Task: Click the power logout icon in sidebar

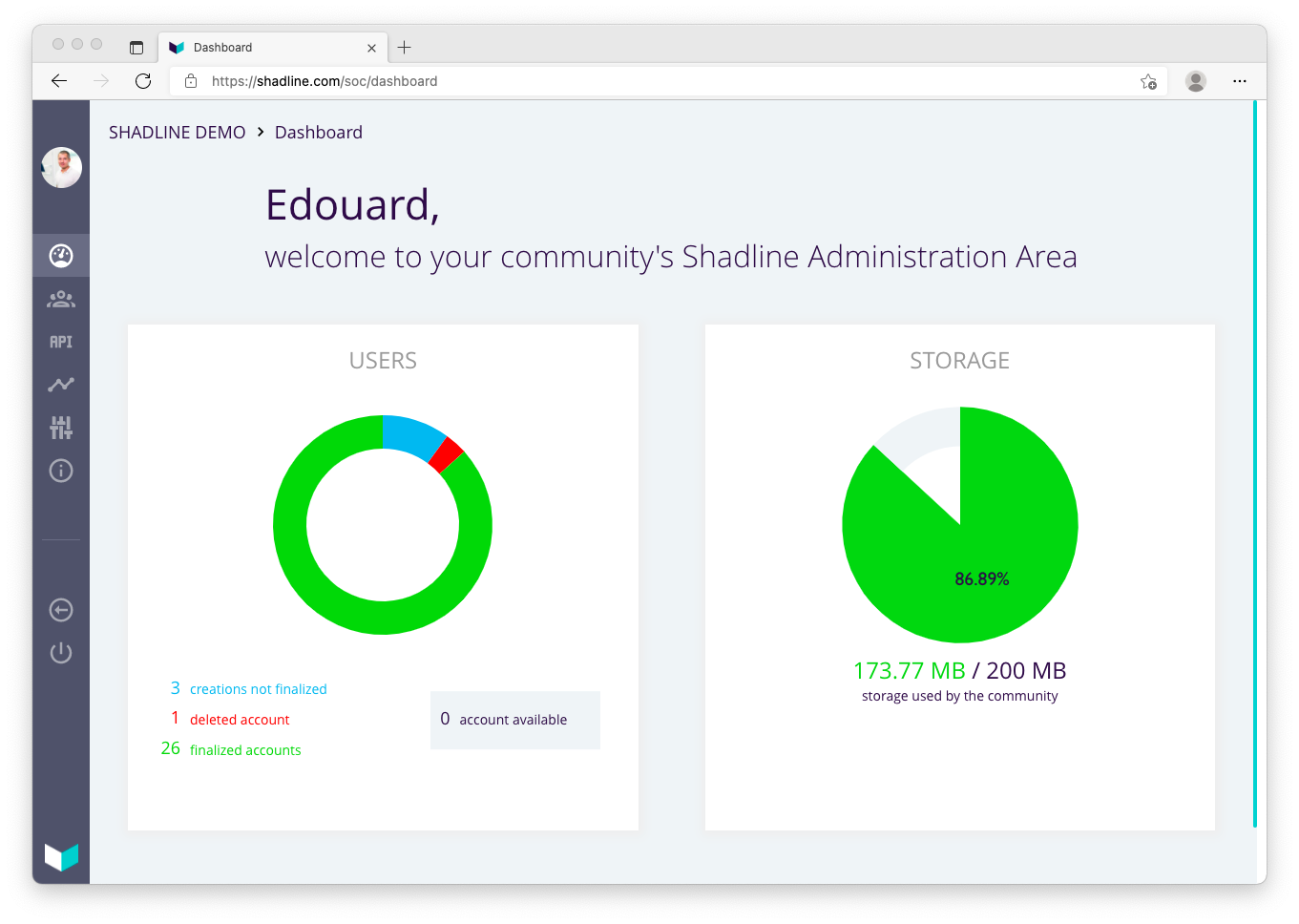Action: (61, 653)
